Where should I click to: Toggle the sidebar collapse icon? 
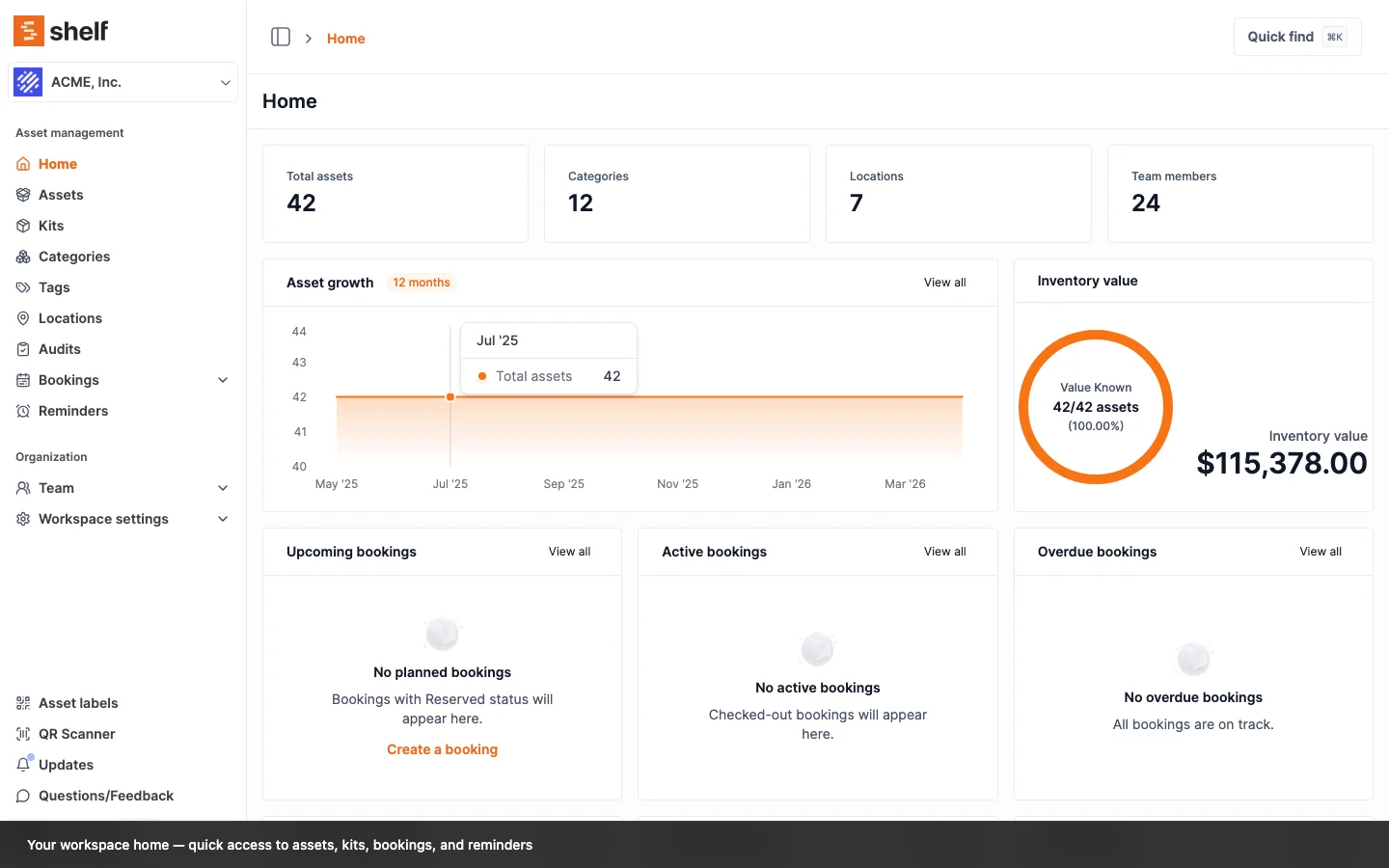pos(281,38)
